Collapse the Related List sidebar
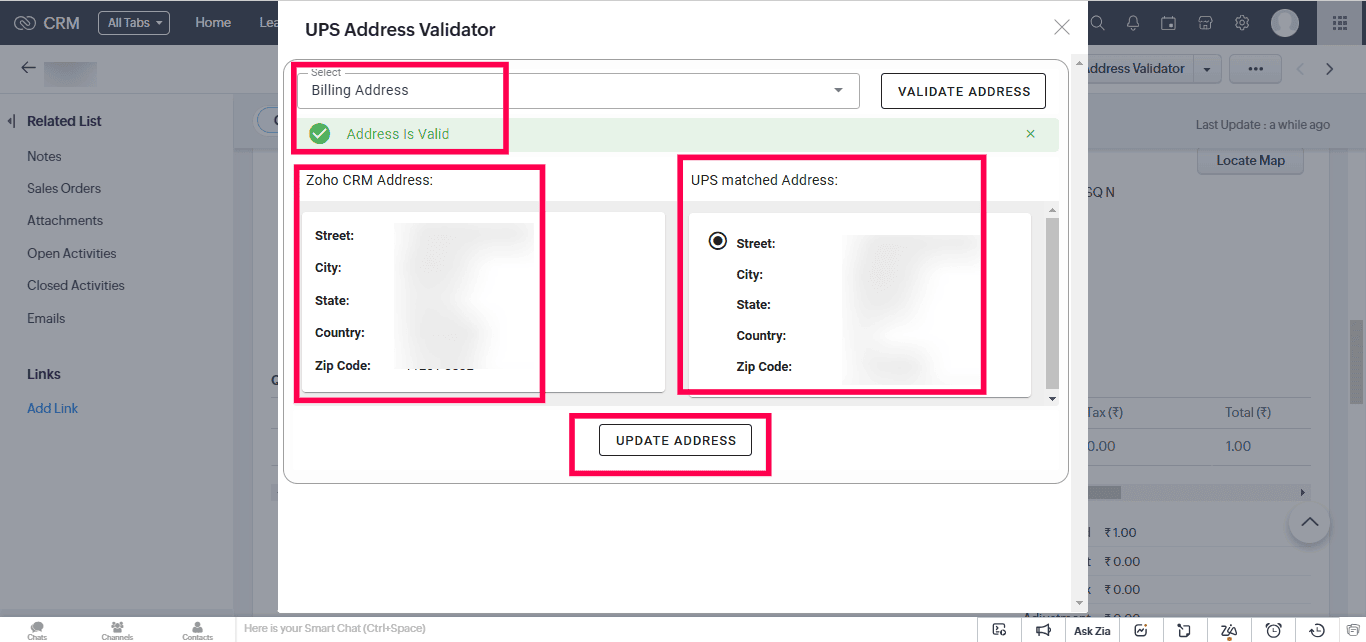The height and width of the screenshot is (642, 1366). pos(11,121)
